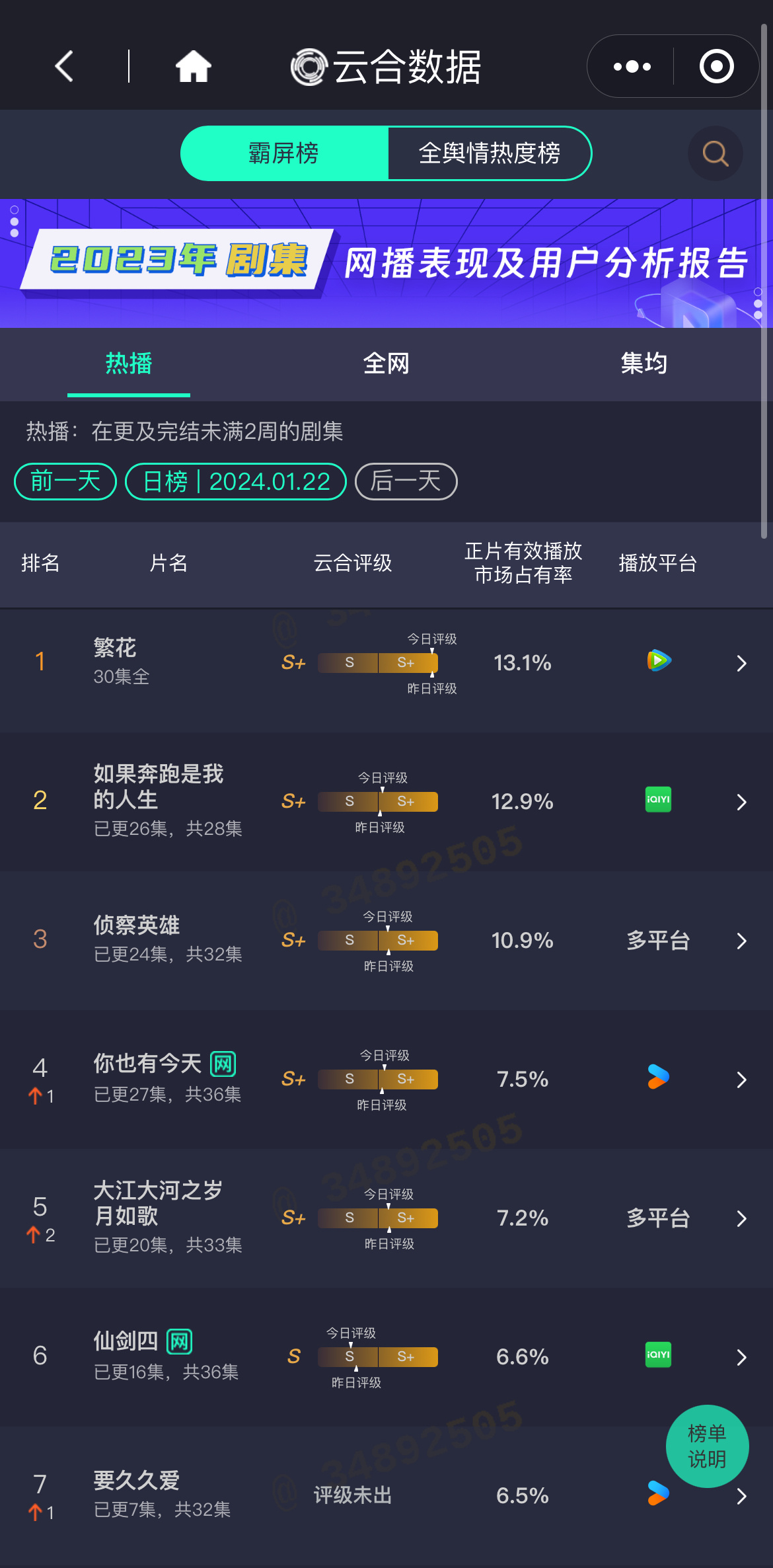Tap the back arrow icon
The width and height of the screenshot is (773, 1568).
[x=64, y=66]
